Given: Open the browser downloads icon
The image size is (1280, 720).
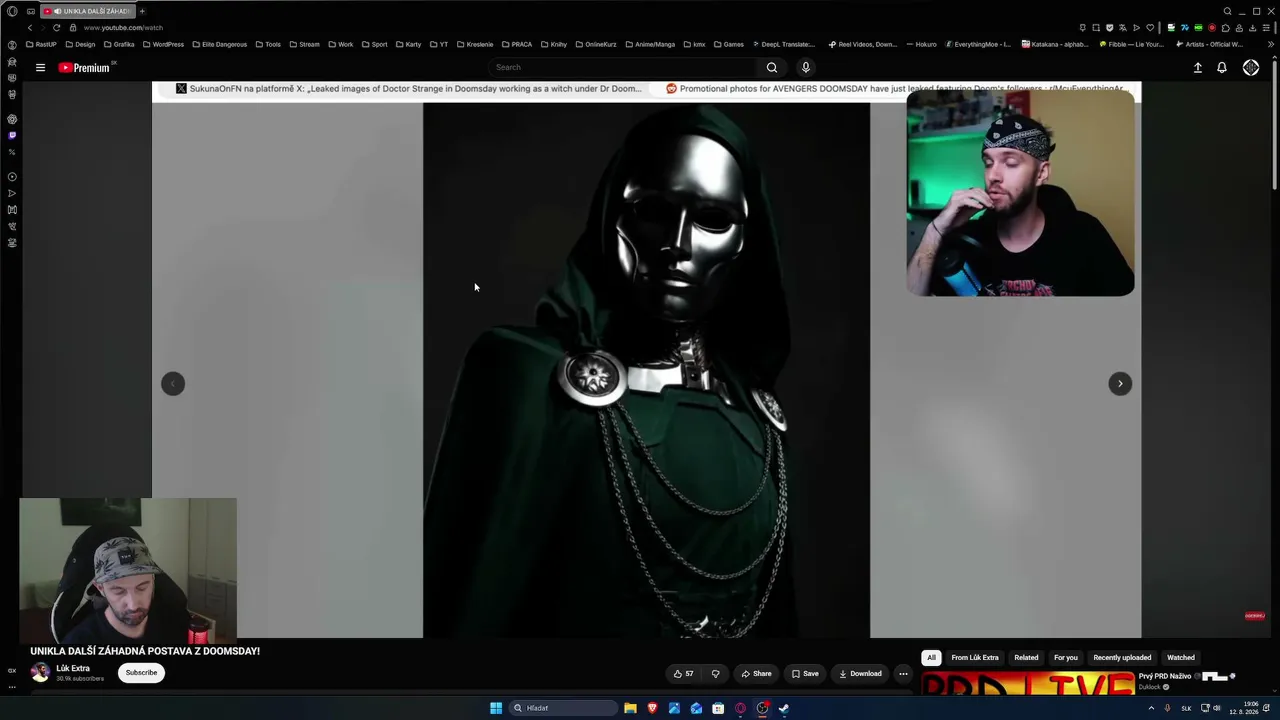Looking at the screenshot, I should 1253,28.
